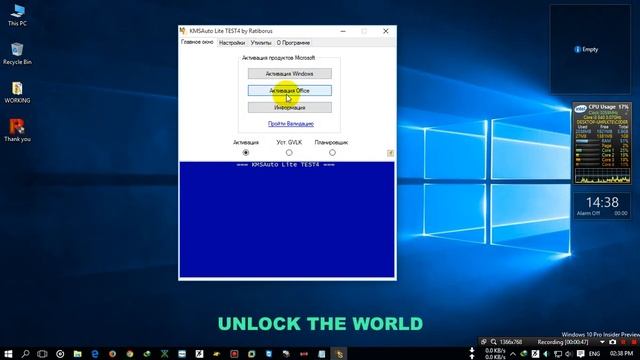
Task: Open taskbar Search magnifier
Action: (x=25, y=354)
